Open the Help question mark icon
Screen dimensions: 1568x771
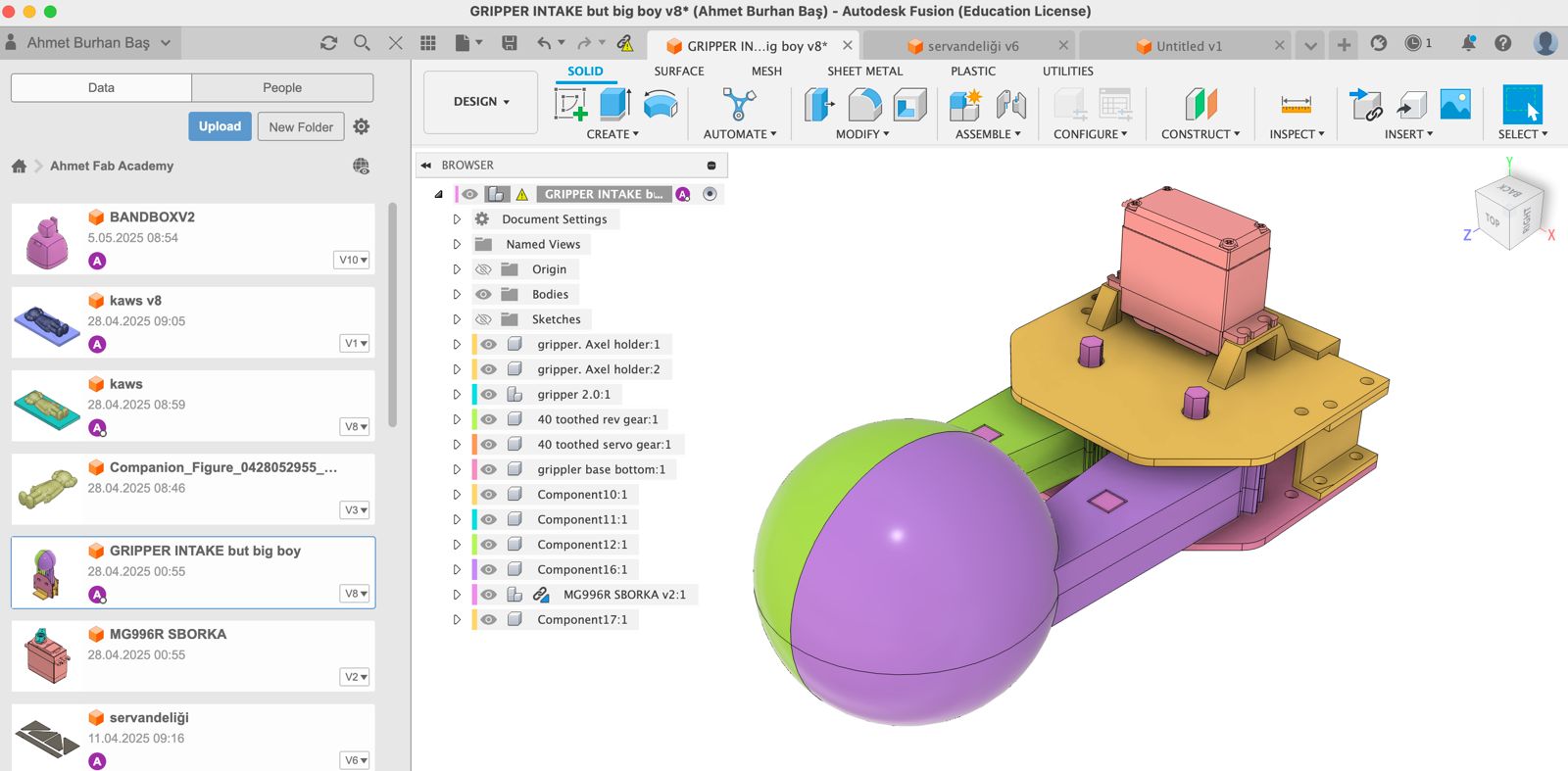[x=1502, y=43]
